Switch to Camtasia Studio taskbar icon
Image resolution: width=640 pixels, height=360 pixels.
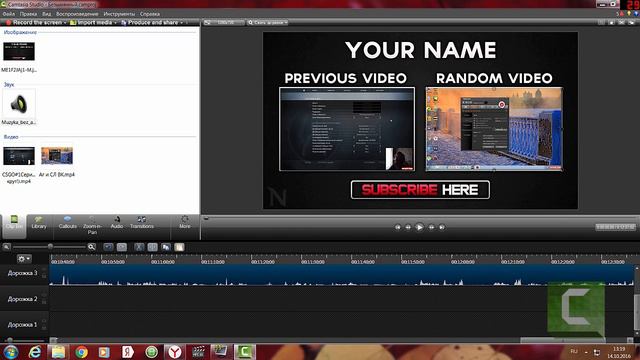pos(244,352)
